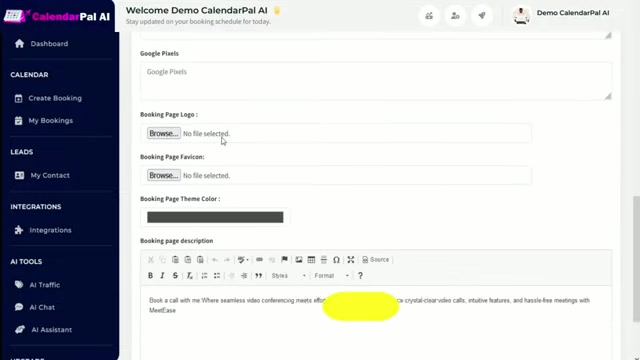This screenshot has height=360, width=640.
Task: Toggle strikethrough formatting
Action: (x=175, y=276)
